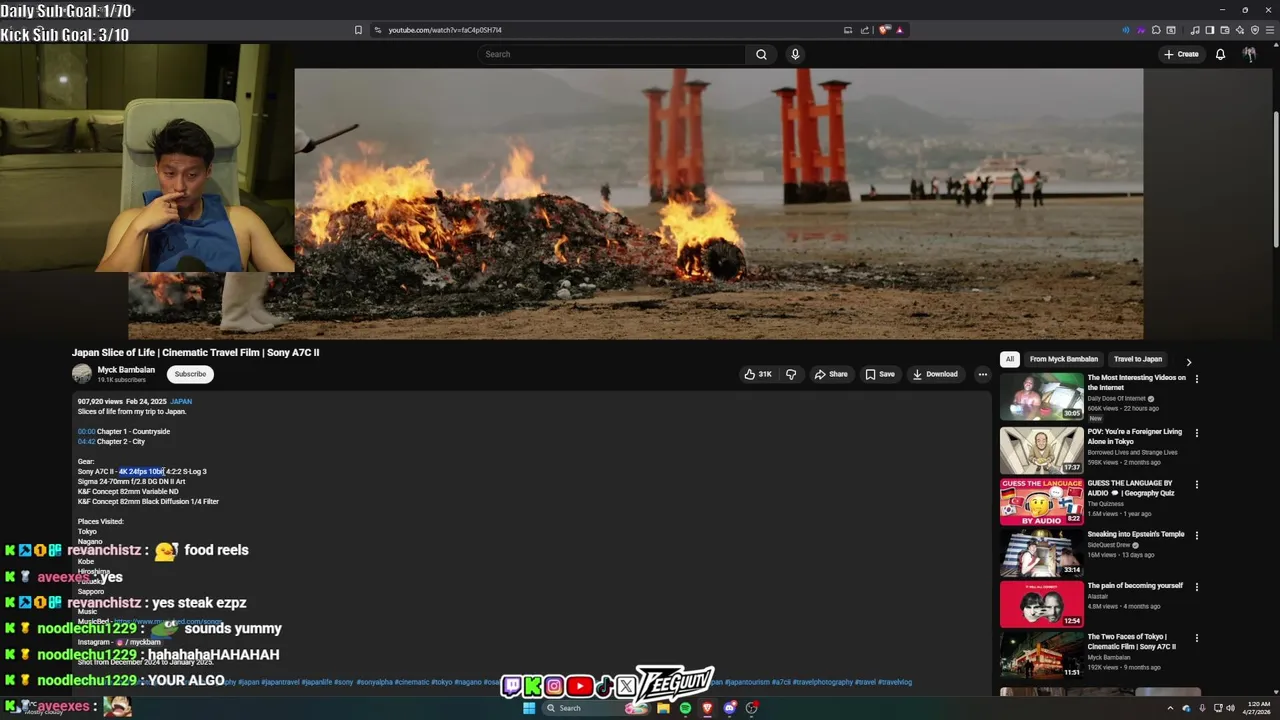The height and width of the screenshot is (720, 1280).
Task: Click the Brave wallet icon
Action: click(x=1224, y=30)
